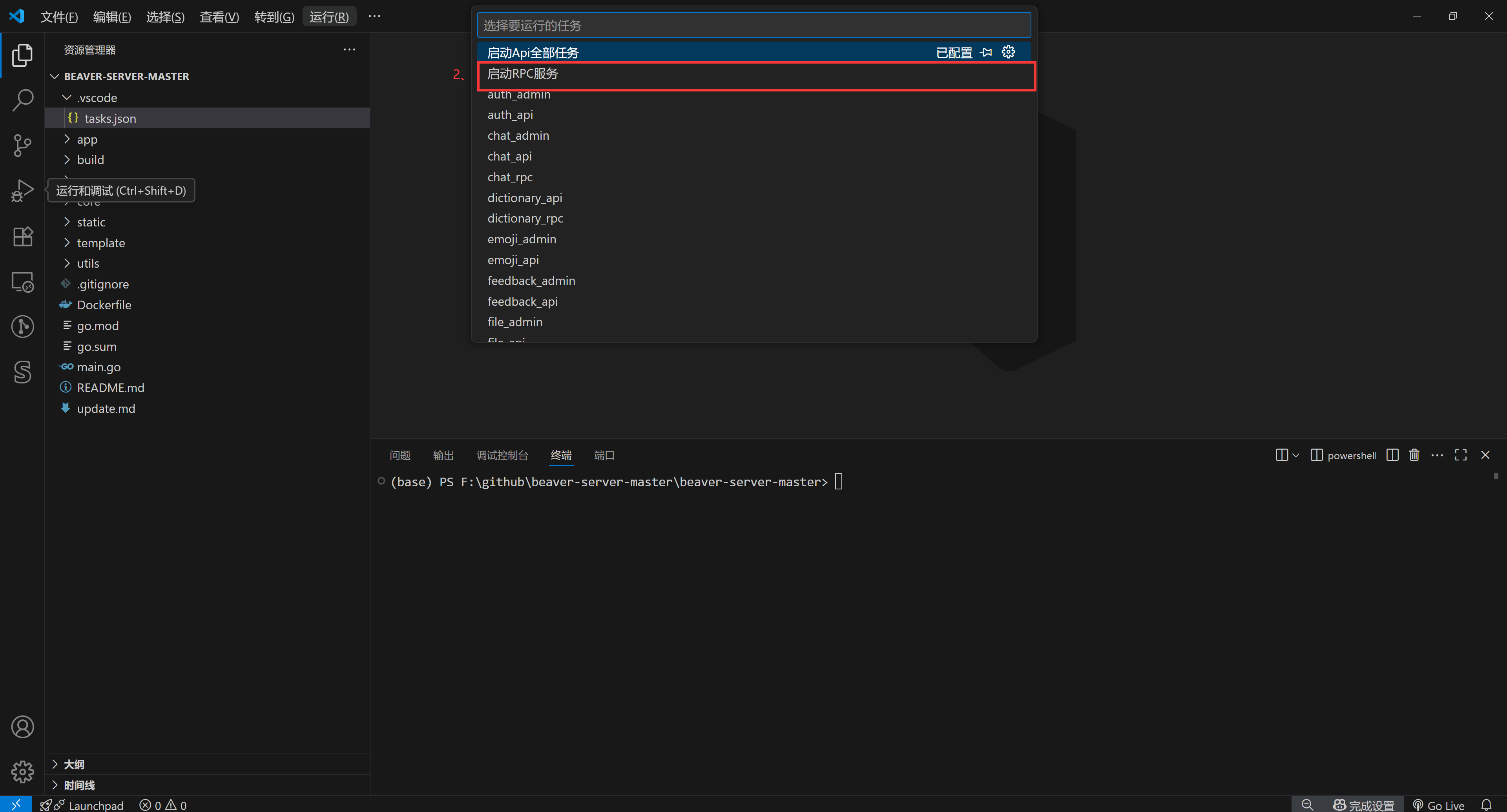Switch to the 端口 tab
Viewport: 1507px width, 812px height.
click(604, 455)
